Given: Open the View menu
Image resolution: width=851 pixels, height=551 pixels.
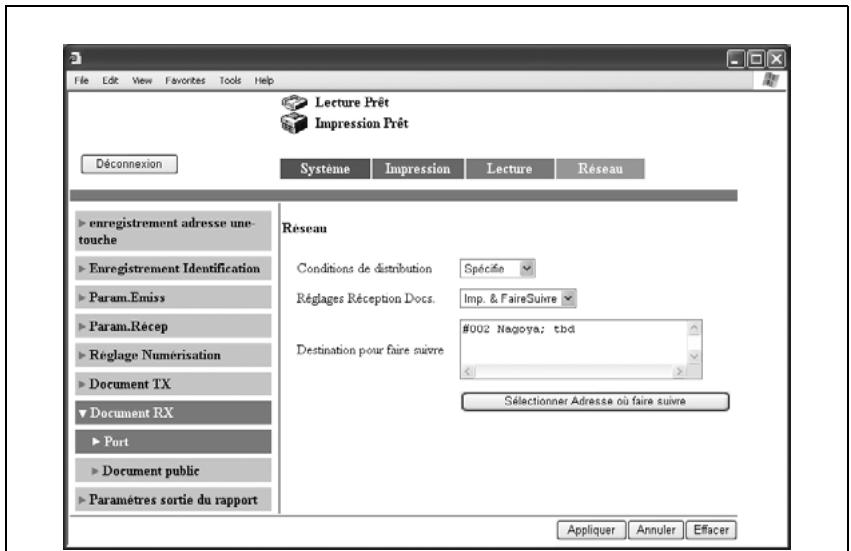Looking at the screenshot, I should point(142,80).
